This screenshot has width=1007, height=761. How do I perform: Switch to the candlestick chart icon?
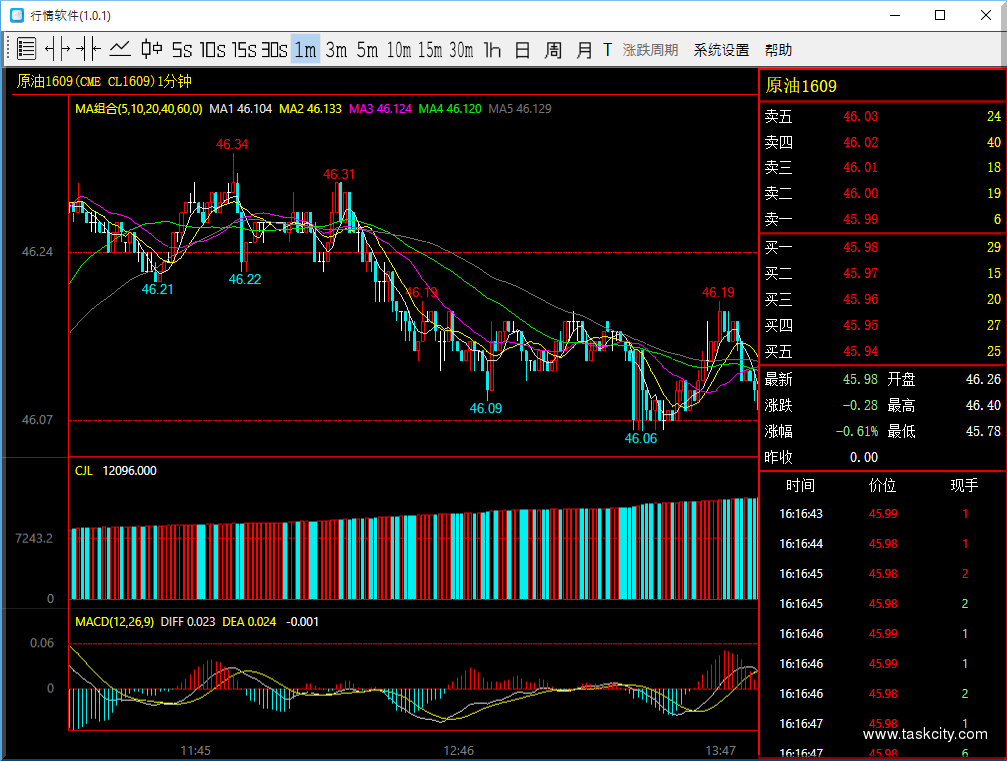151,49
